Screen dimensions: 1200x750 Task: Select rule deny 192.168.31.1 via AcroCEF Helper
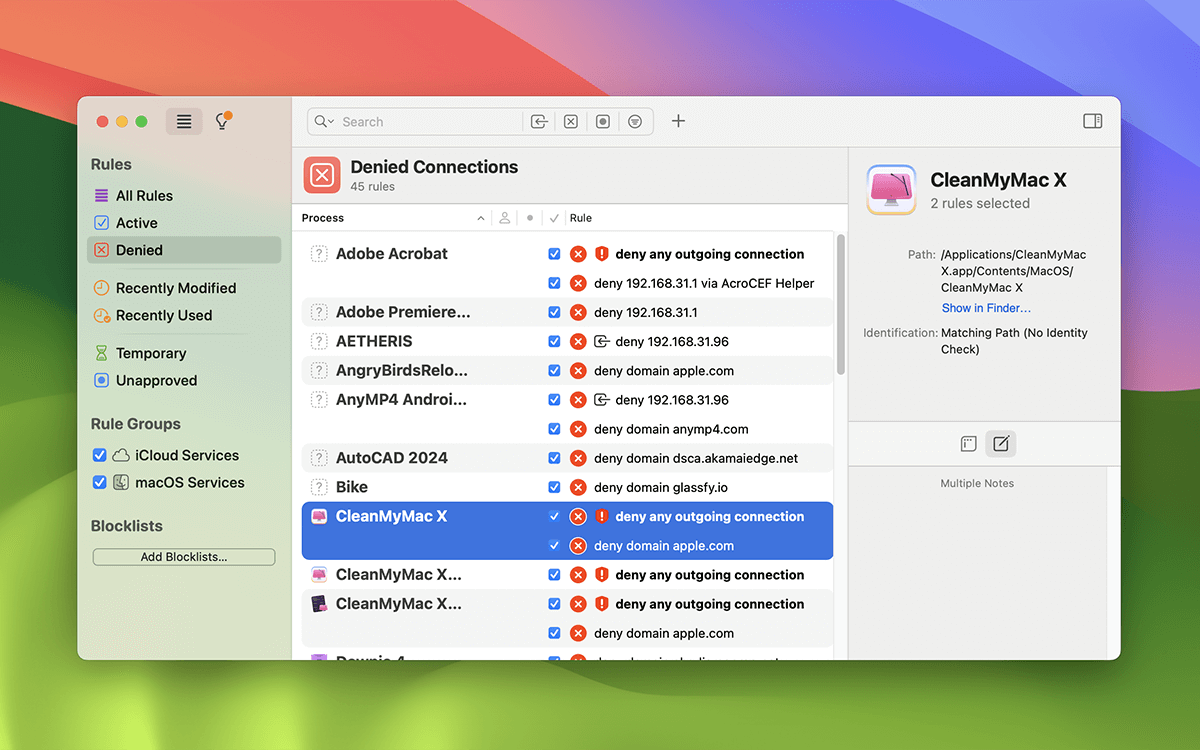(704, 283)
